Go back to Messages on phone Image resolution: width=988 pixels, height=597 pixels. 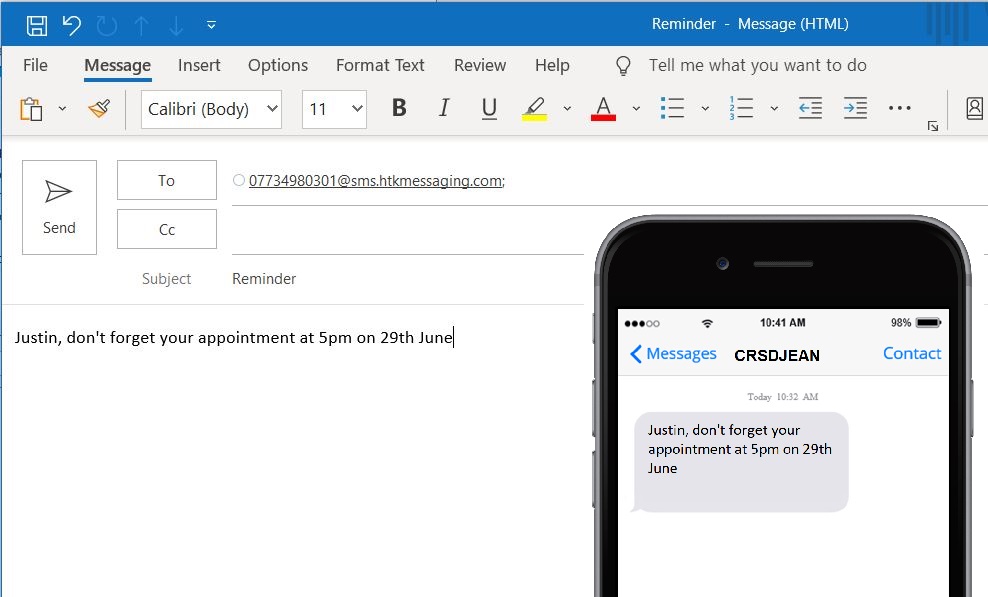673,354
